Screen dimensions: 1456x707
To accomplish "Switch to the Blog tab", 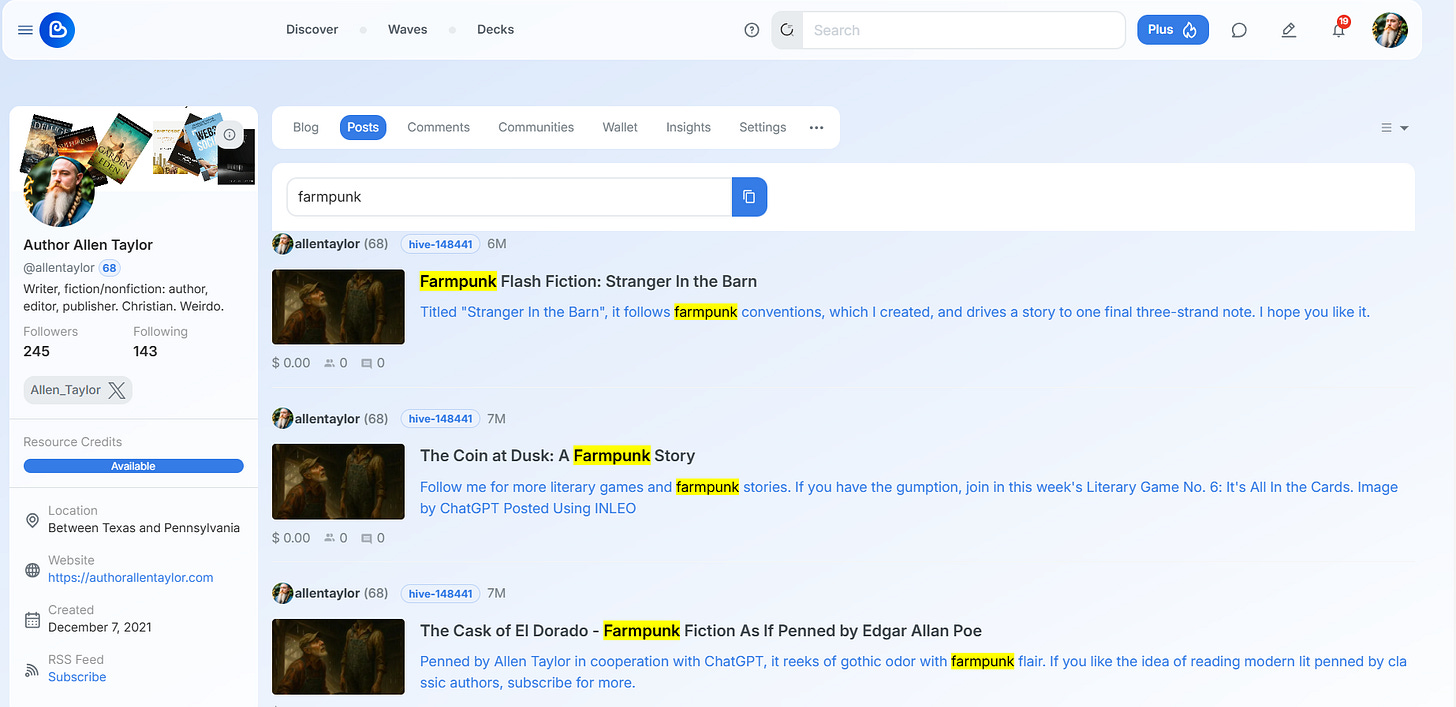I will pyautogui.click(x=306, y=127).
